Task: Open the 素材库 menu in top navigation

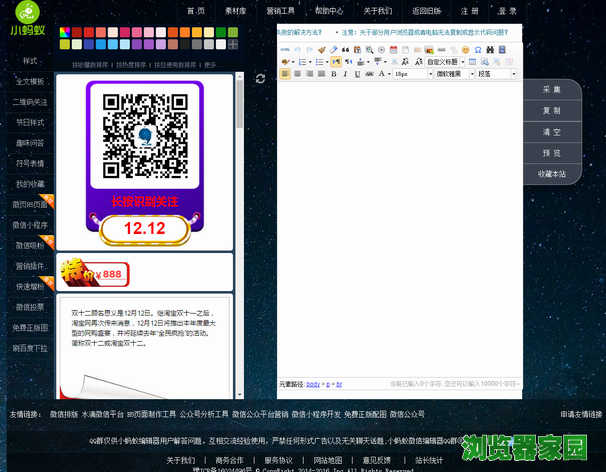Action: tap(236, 11)
